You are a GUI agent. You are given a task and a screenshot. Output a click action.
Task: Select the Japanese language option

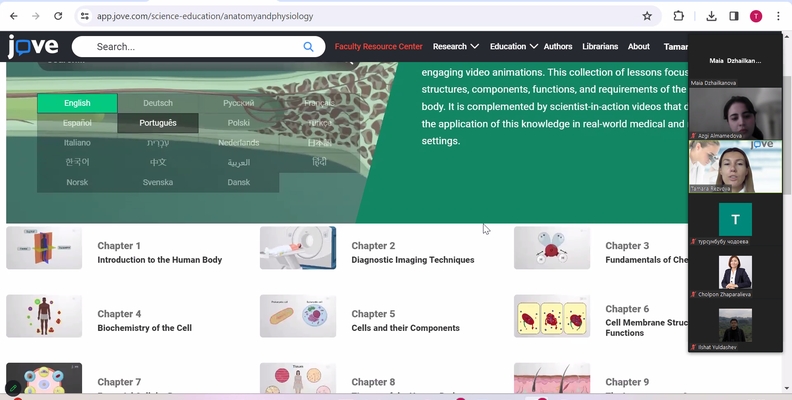click(x=319, y=142)
